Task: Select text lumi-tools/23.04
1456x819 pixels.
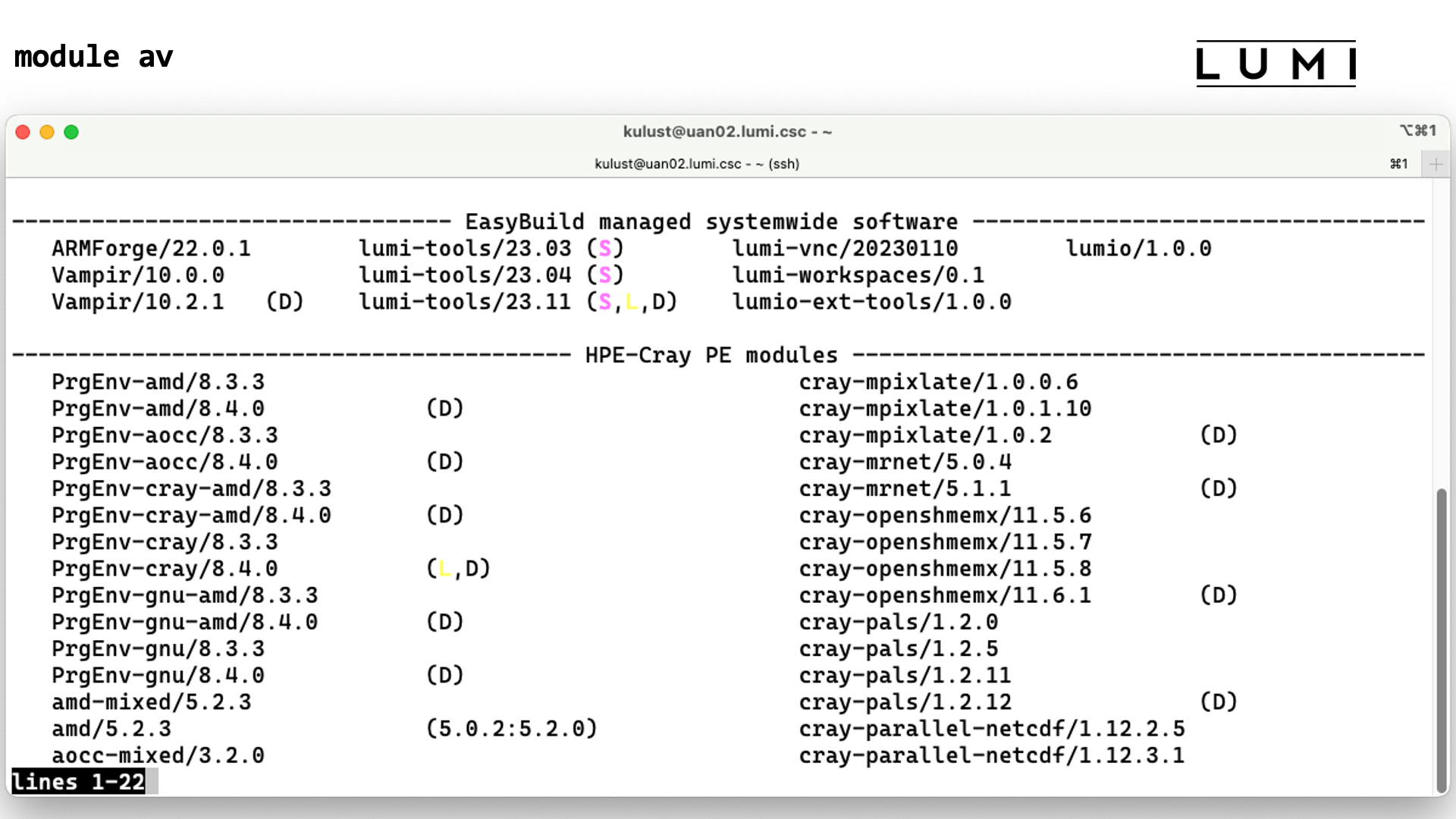Action: pos(465,275)
